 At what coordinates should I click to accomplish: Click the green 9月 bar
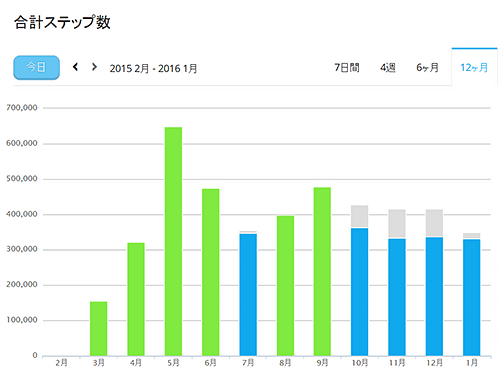pos(322,272)
